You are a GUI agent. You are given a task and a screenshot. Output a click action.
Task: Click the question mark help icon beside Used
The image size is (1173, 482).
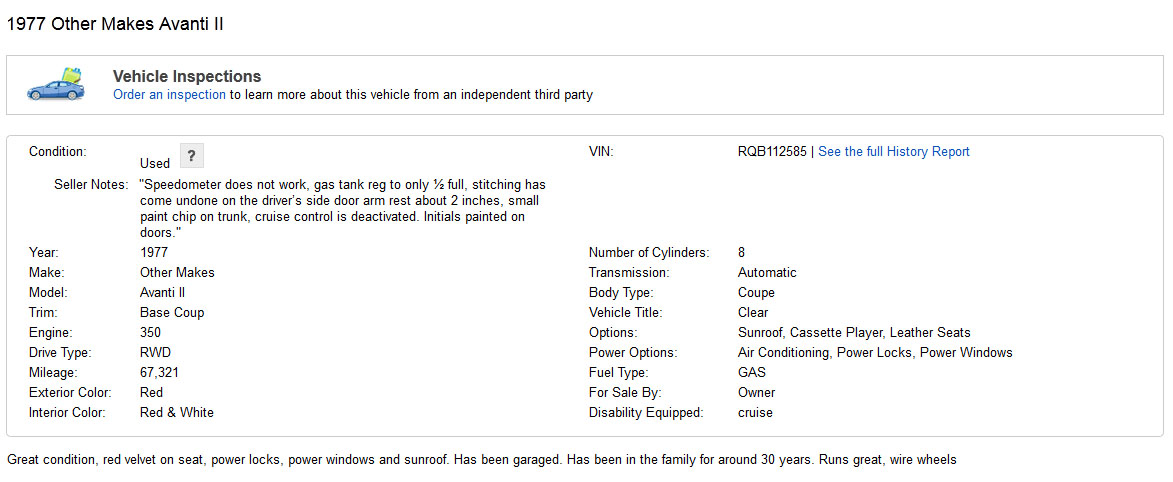[191, 156]
